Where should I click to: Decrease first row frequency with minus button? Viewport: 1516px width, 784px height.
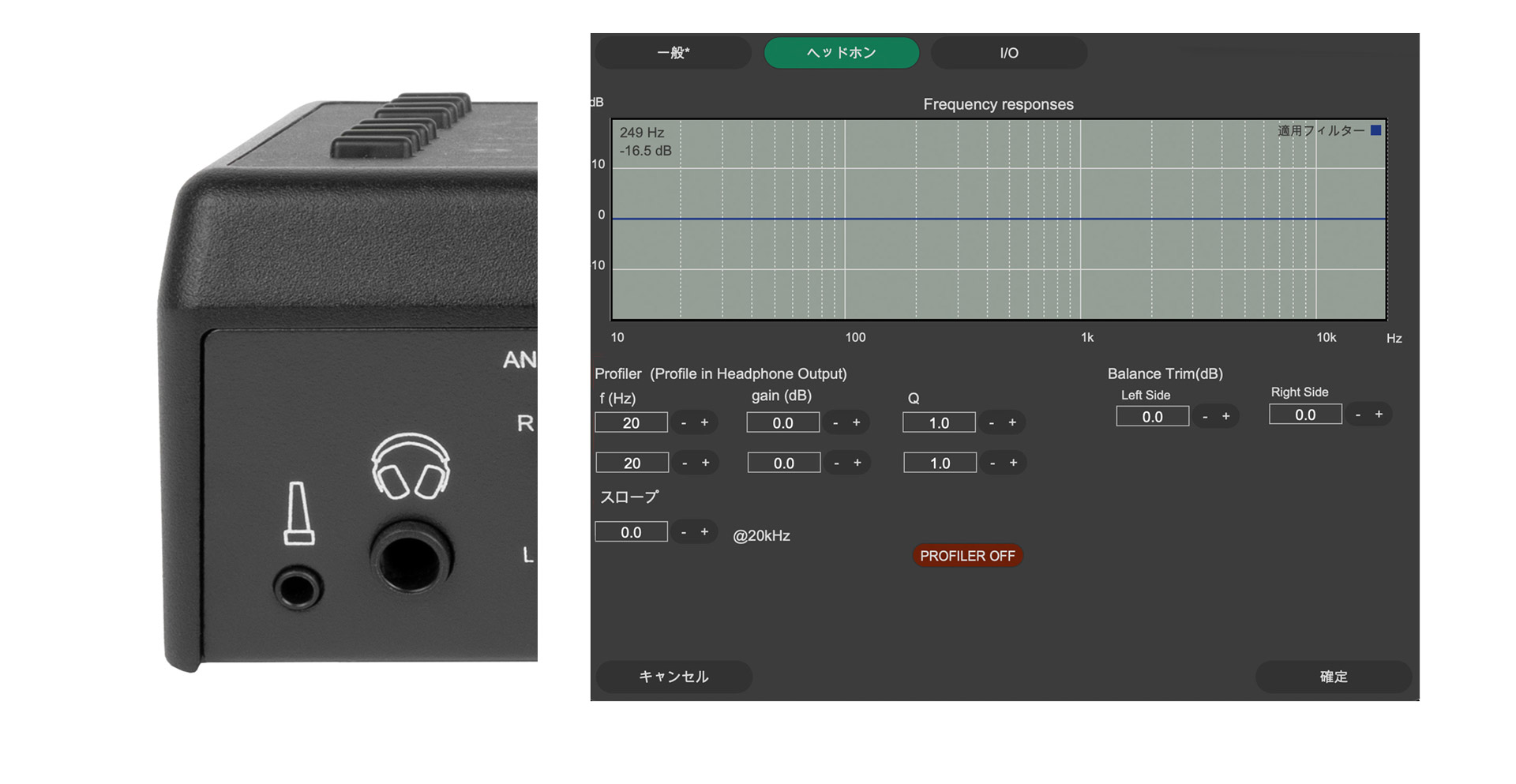tap(684, 422)
